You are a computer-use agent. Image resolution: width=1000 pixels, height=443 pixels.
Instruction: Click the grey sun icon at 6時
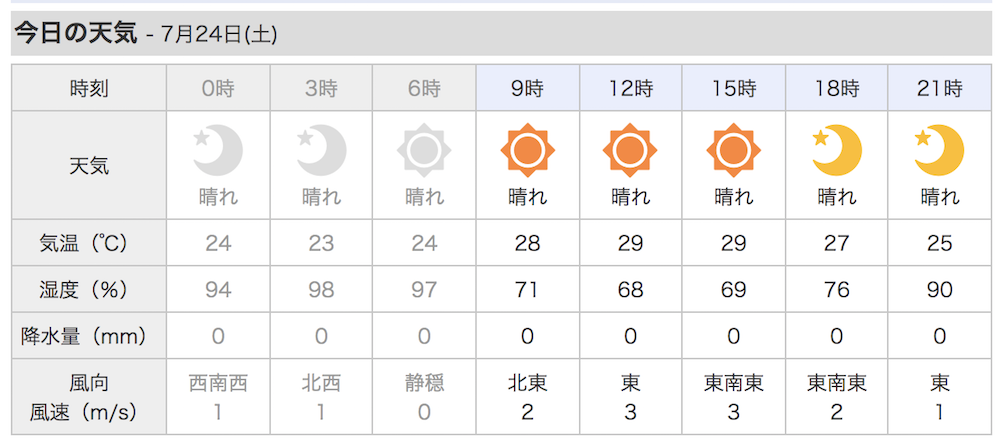424,150
